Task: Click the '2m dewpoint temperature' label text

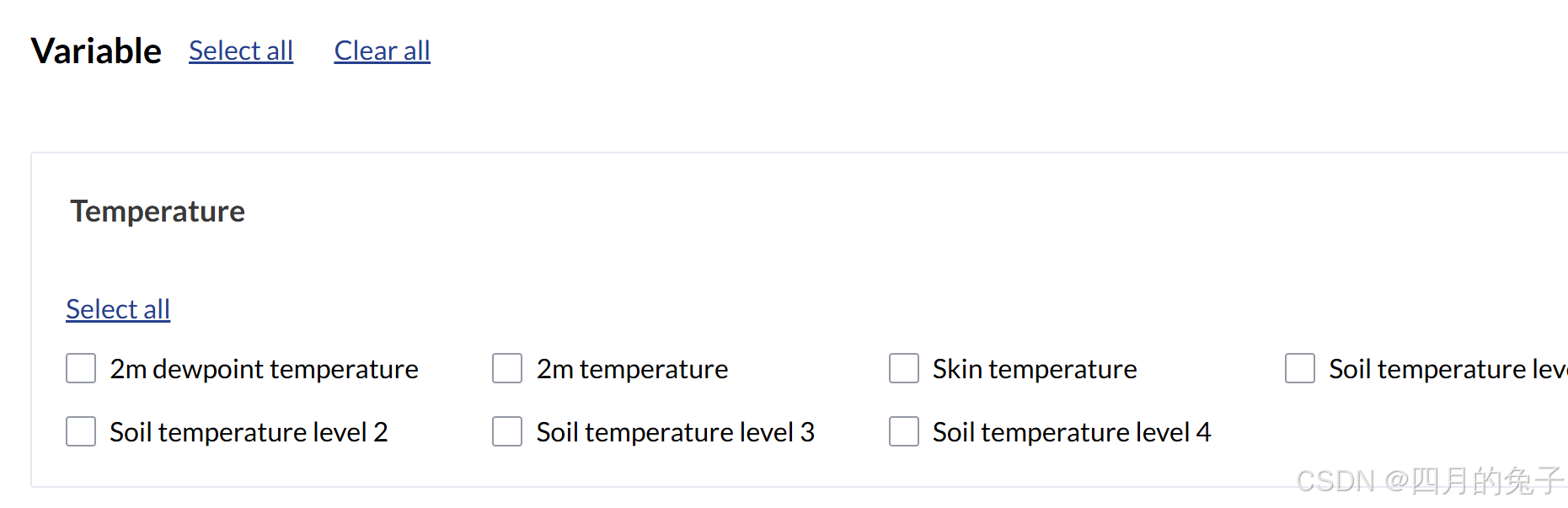Action: [x=264, y=369]
